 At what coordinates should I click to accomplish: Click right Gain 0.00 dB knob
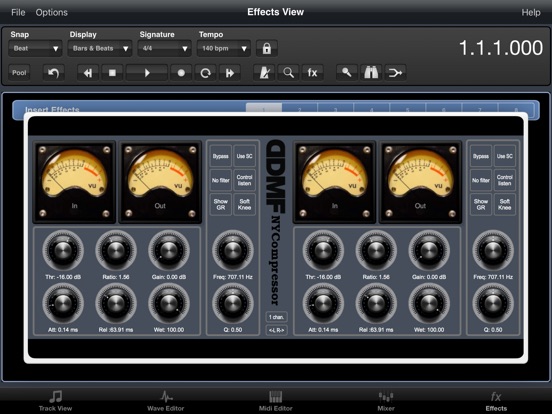[429, 251]
